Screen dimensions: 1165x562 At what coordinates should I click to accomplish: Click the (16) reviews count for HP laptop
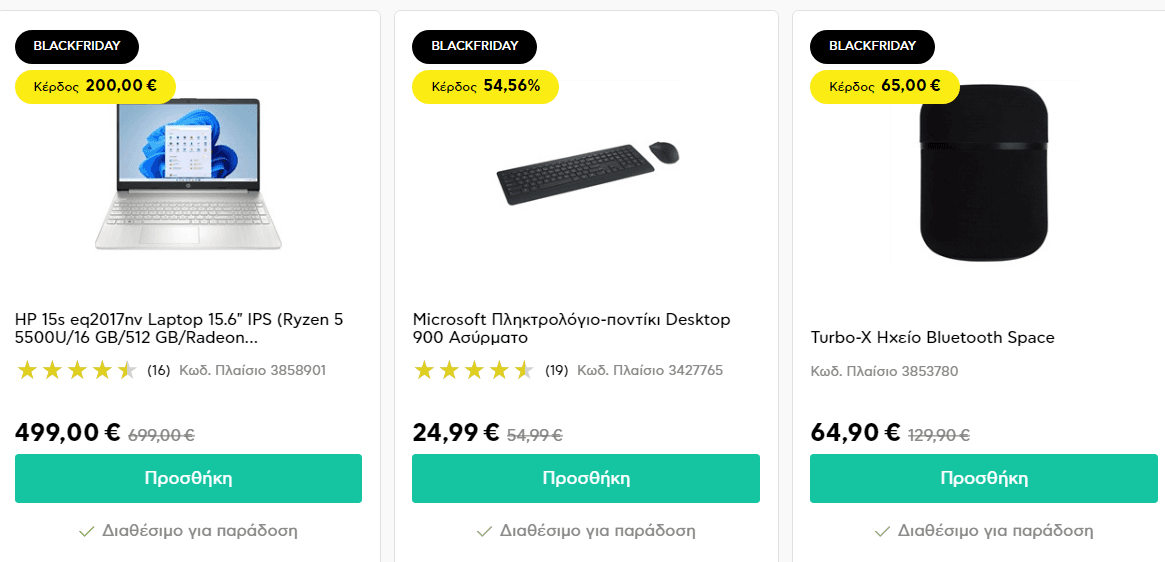tap(158, 370)
